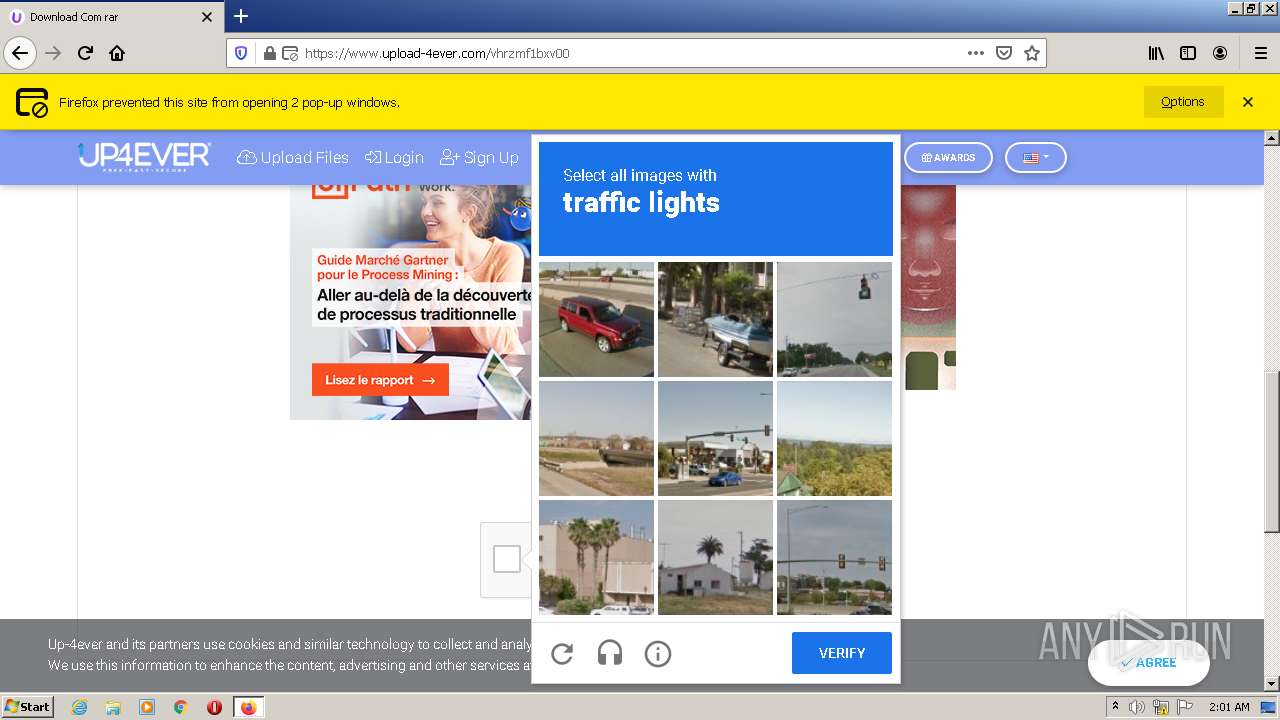Select the white house with palm image
Image resolution: width=1280 pixels, height=720 pixels.
point(715,557)
